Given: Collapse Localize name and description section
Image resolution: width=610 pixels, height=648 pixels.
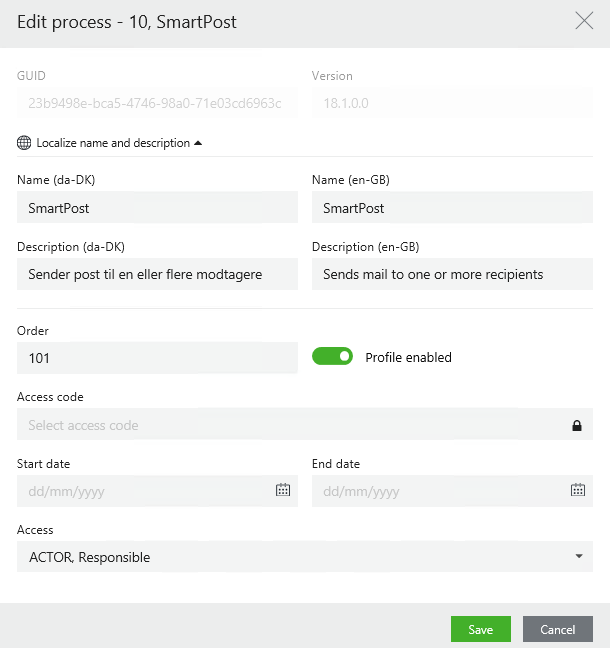Looking at the screenshot, I should (198, 143).
